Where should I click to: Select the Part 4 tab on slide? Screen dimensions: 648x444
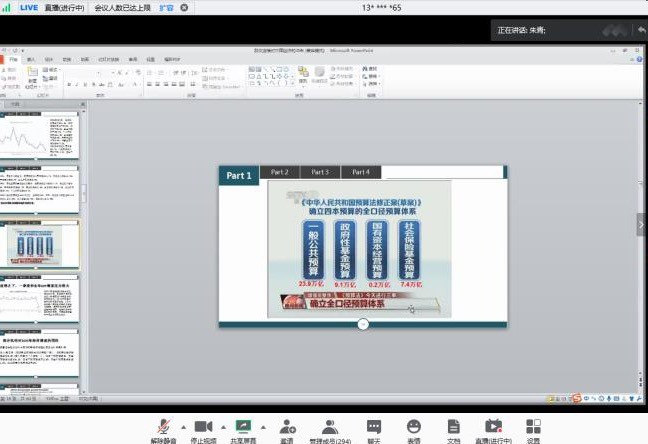tap(361, 172)
